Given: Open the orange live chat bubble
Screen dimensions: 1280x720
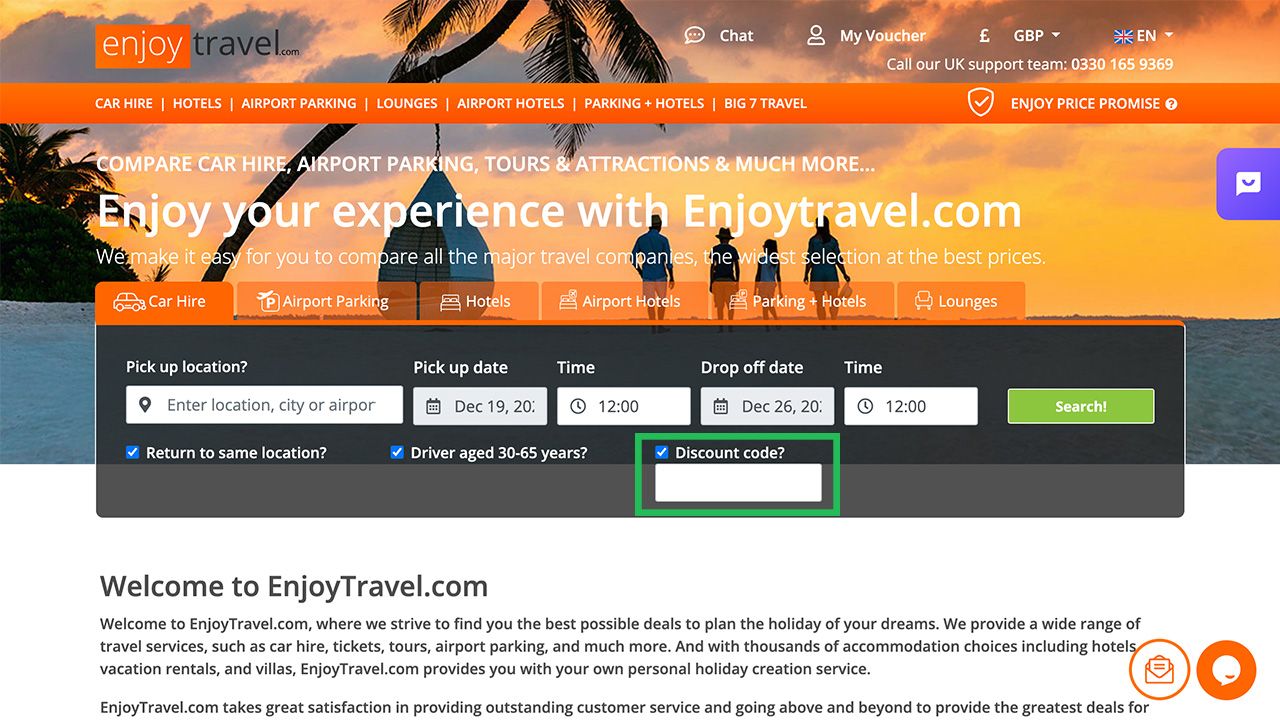Looking at the screenshot, I should [1226, 670].
